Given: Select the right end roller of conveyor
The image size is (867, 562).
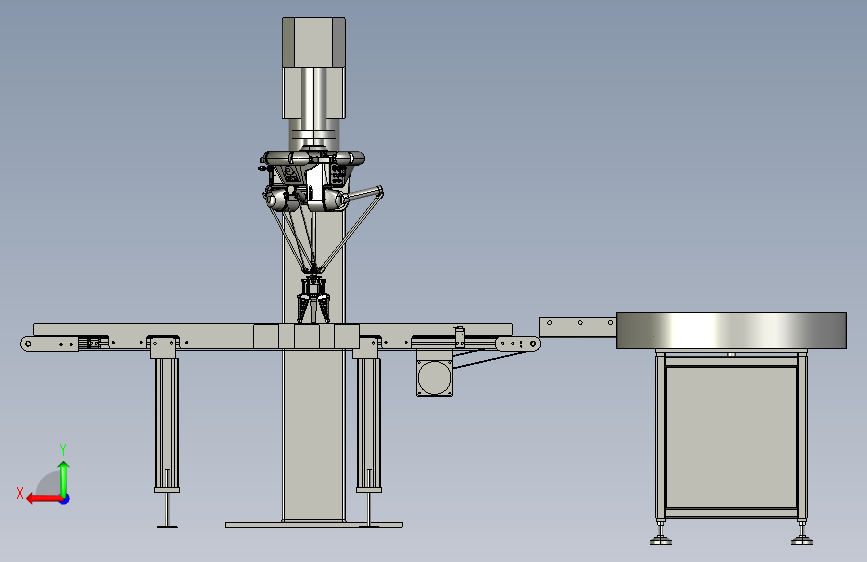Looking at the screenshot, I should coord(533,344).
